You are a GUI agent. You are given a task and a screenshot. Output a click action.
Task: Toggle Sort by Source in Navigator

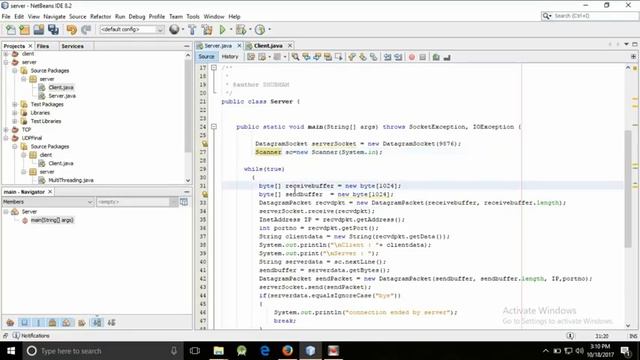(x=111, y=322)
